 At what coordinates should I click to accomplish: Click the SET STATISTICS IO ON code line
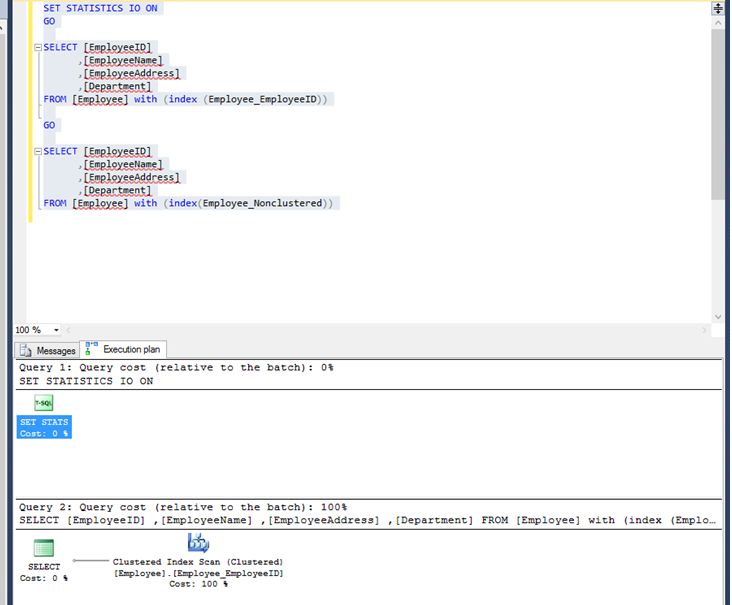(x=100, y=8)
